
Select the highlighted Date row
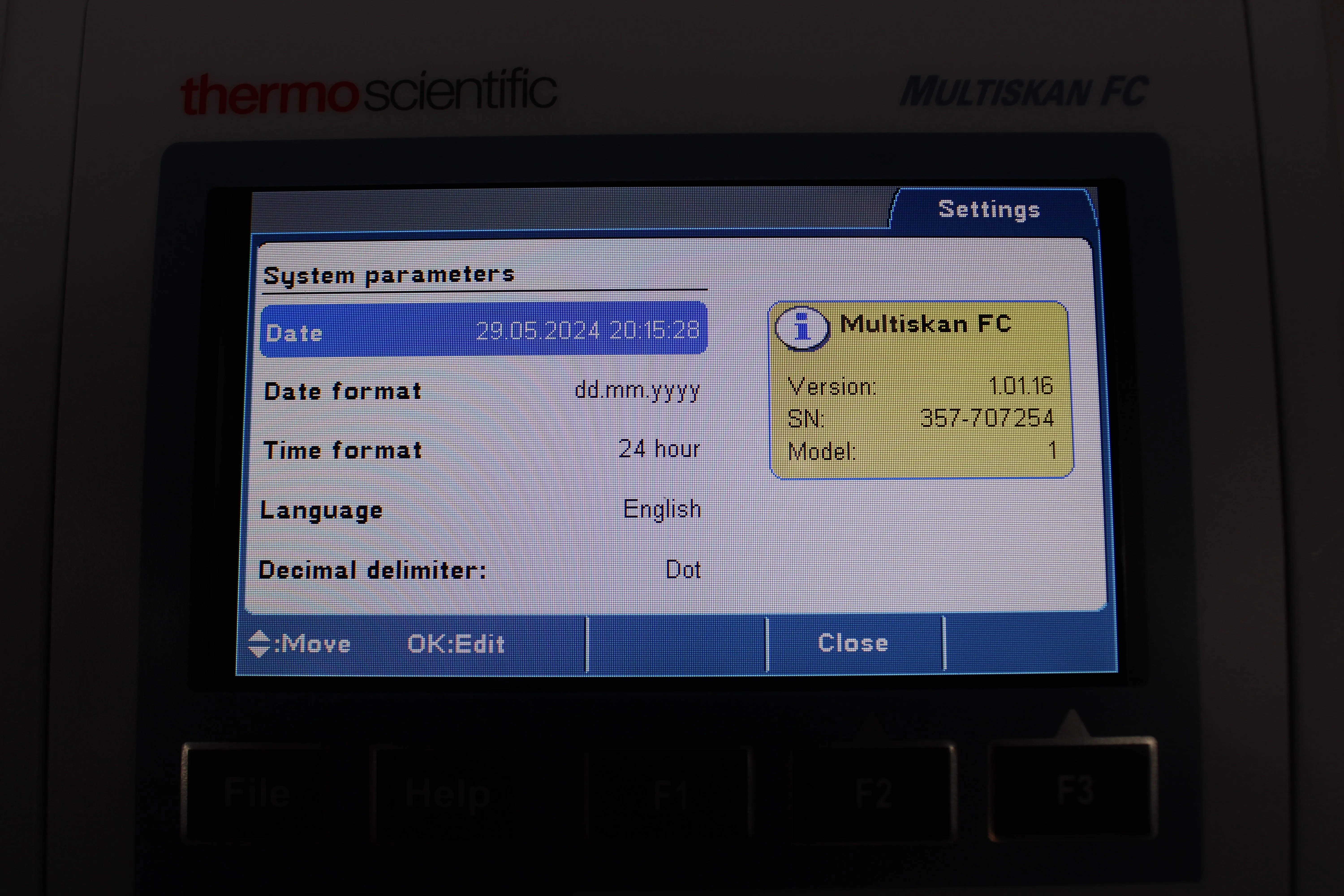click(x=484, y=330)
